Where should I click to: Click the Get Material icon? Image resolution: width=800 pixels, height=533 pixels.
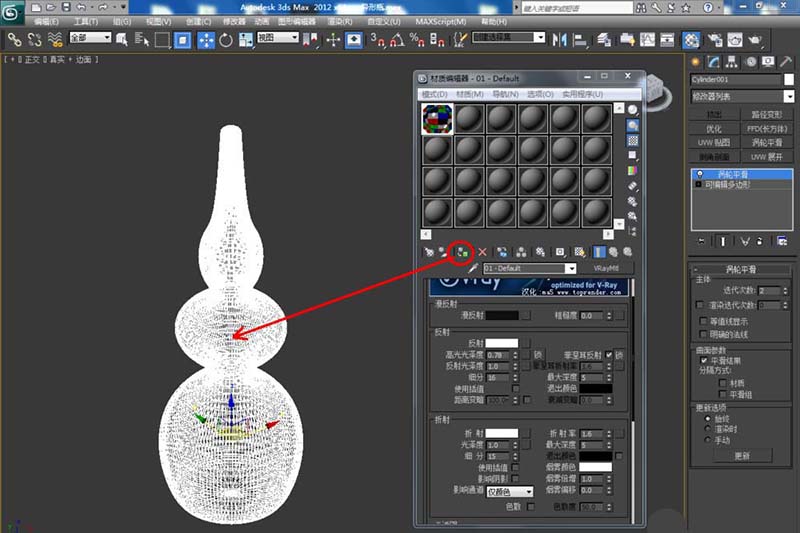tap(428, 252)
